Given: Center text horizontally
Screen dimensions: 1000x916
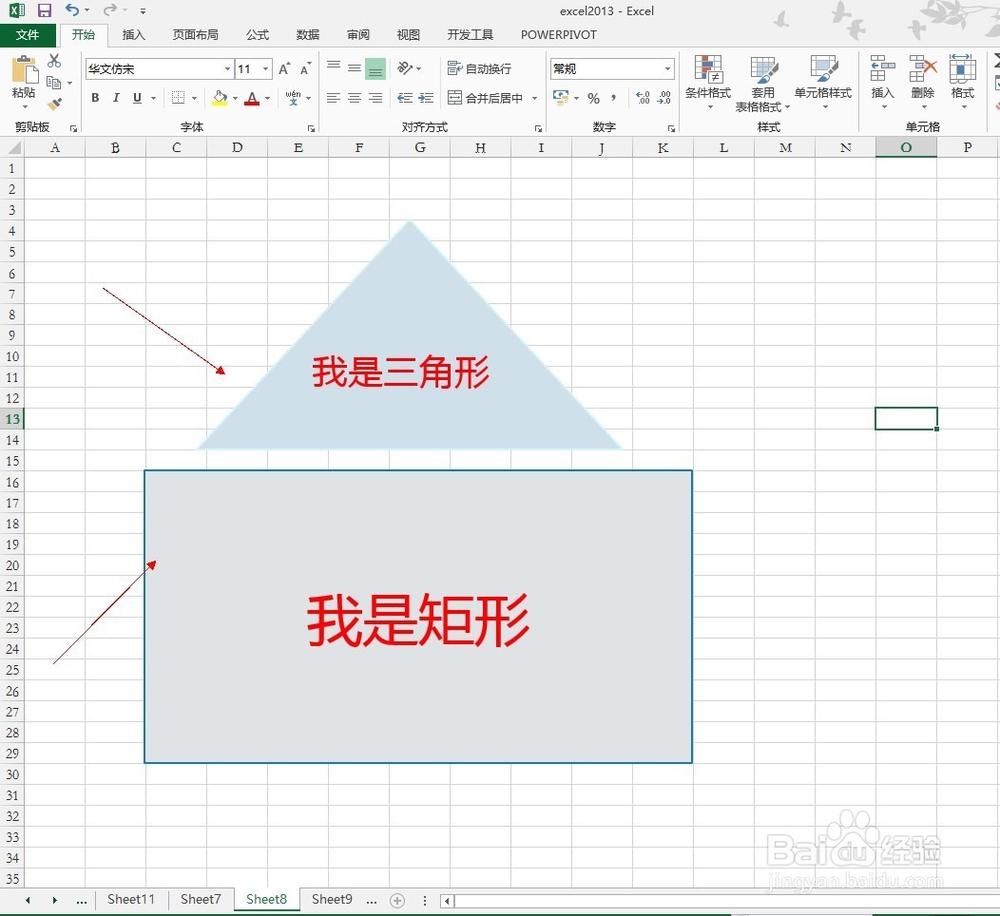Looking at the screenshot, I should (x=355, y=98).
